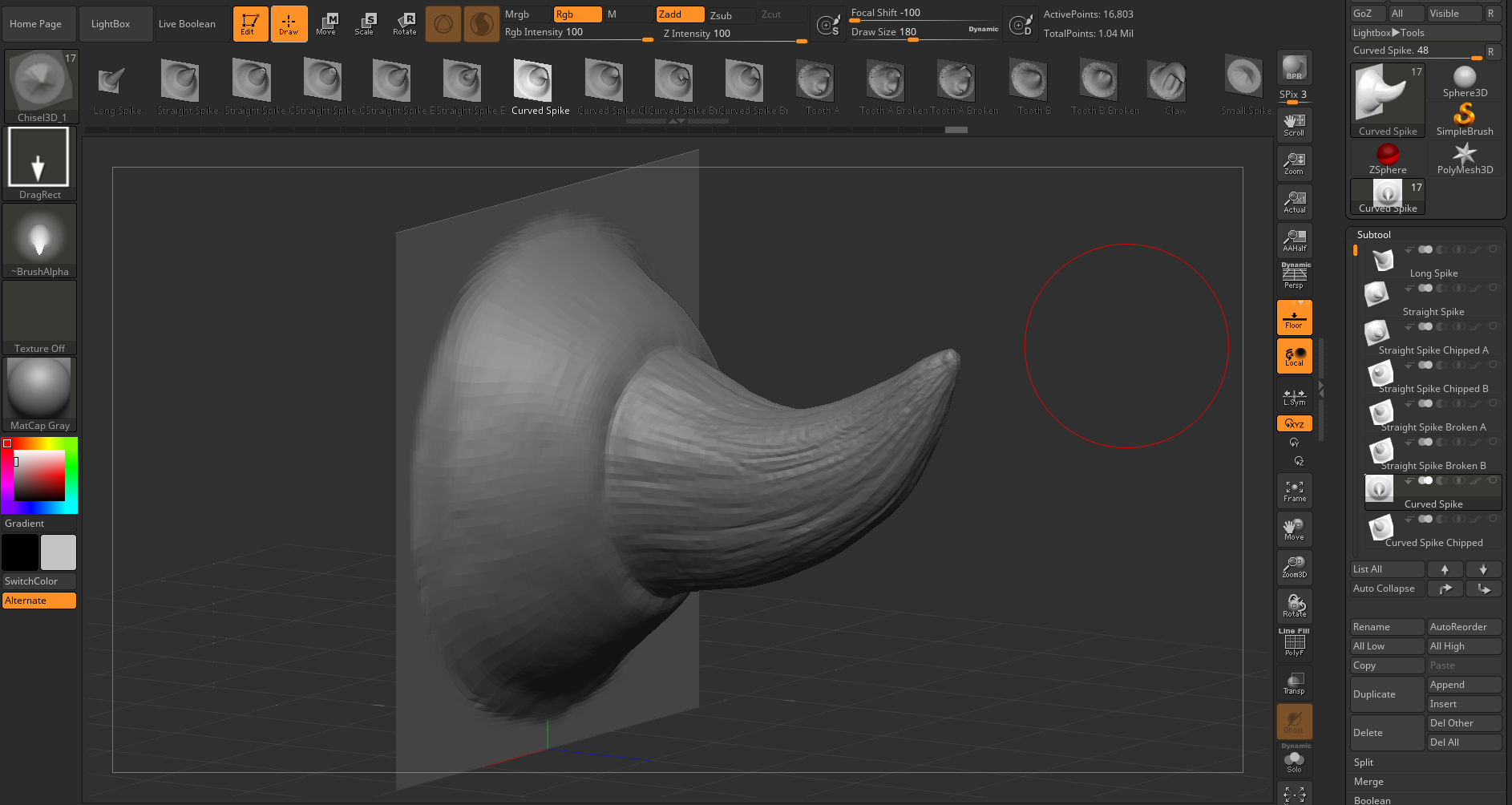Open the LightBox tab
This screenshot has width=1512, height=805.
click(111, 24)
